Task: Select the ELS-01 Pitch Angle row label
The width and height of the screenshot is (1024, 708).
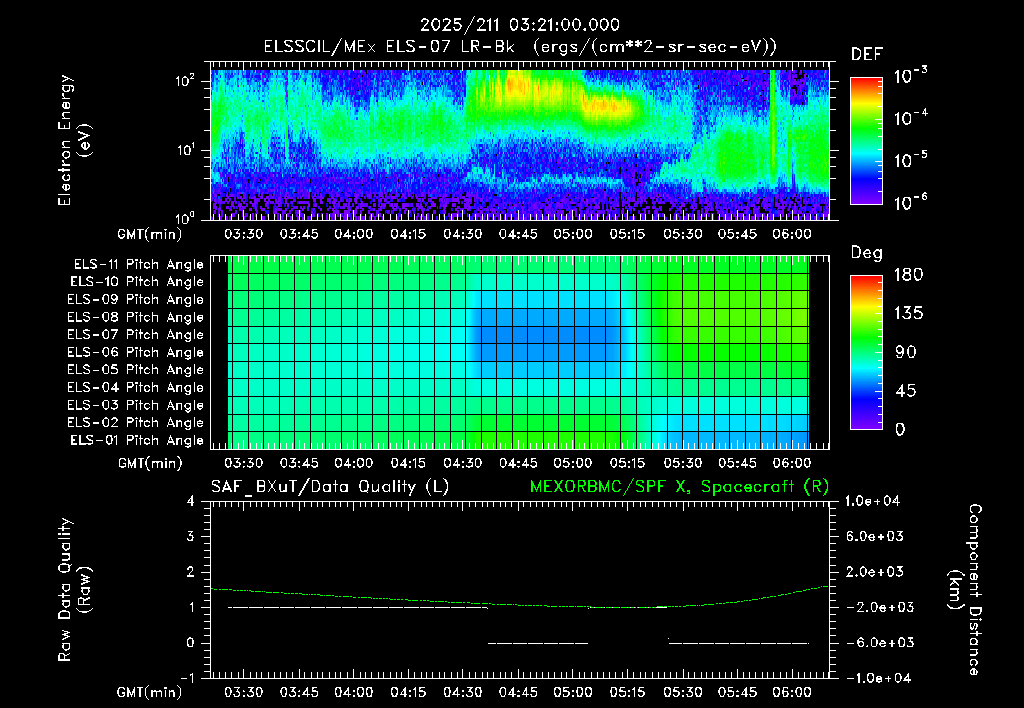Action: tap(137, 440)
